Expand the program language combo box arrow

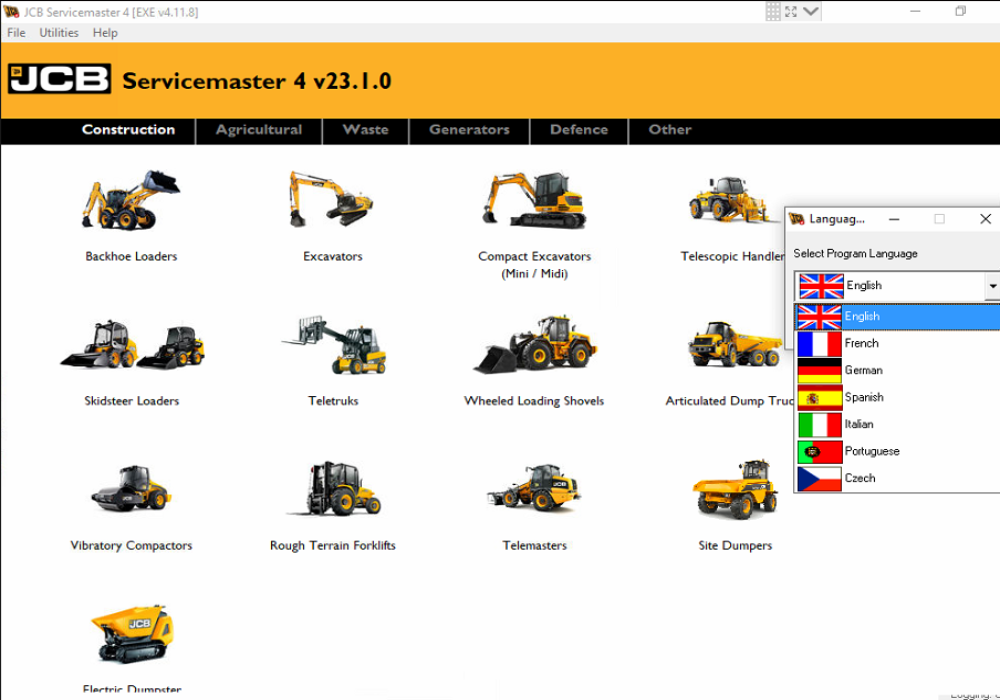(x=991, y=286)
